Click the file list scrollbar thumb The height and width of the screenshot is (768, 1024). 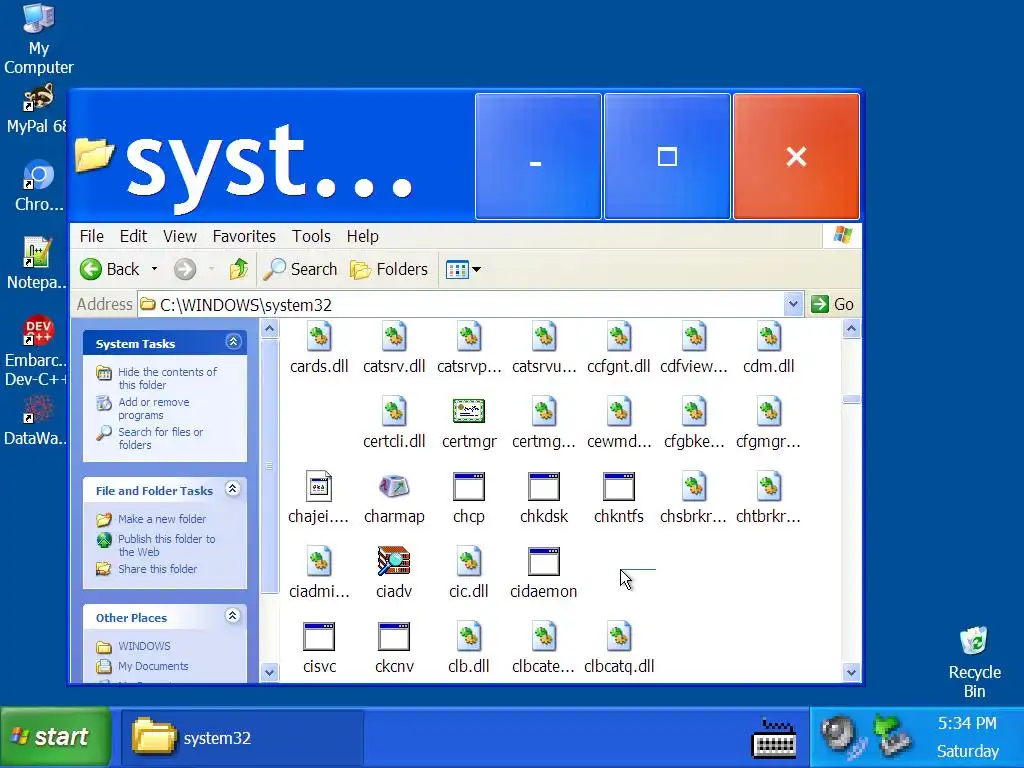pyautogui.click(x=851, y=399)
